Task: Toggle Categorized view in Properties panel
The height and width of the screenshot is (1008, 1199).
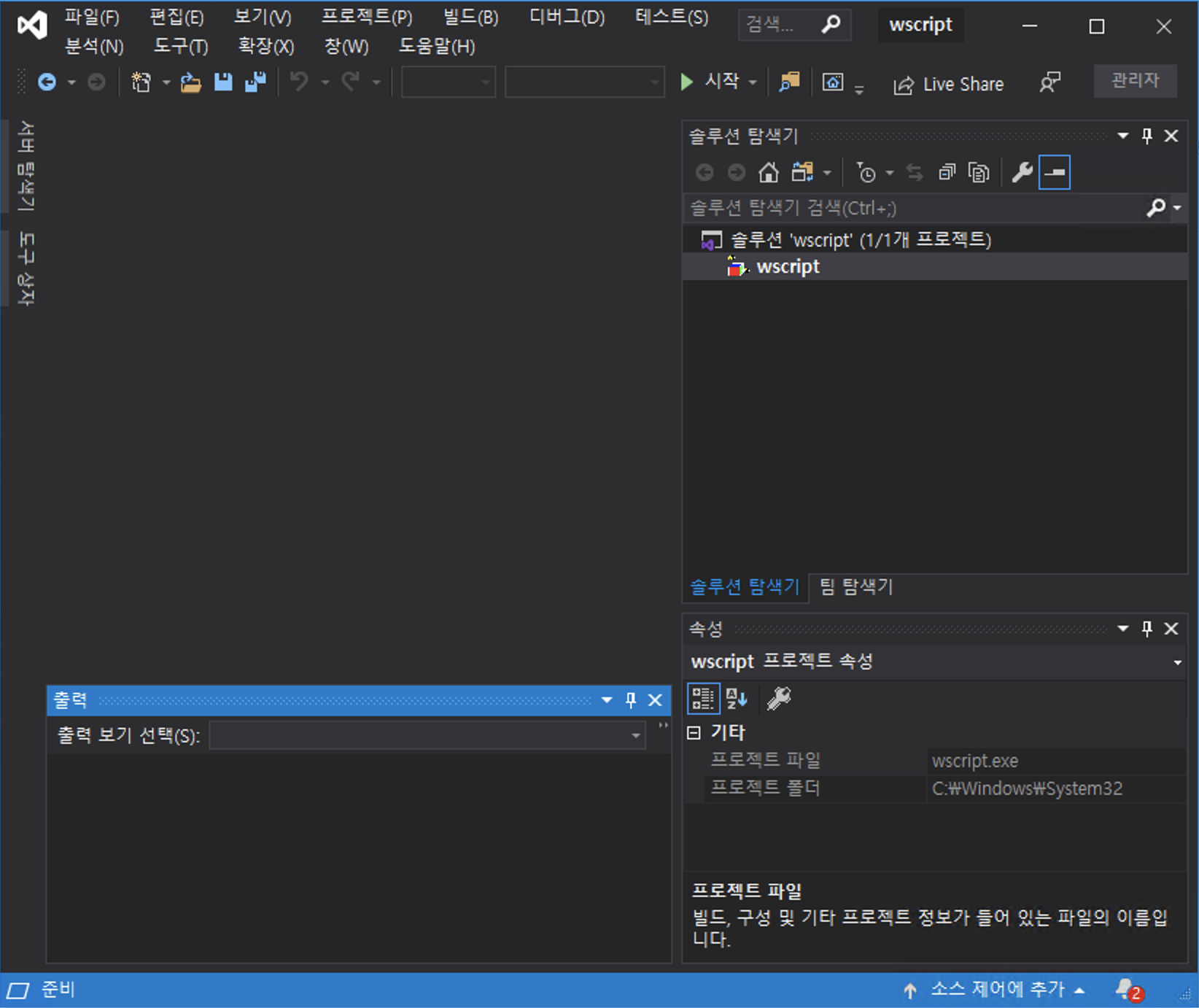Action: (x=703, y=699)
